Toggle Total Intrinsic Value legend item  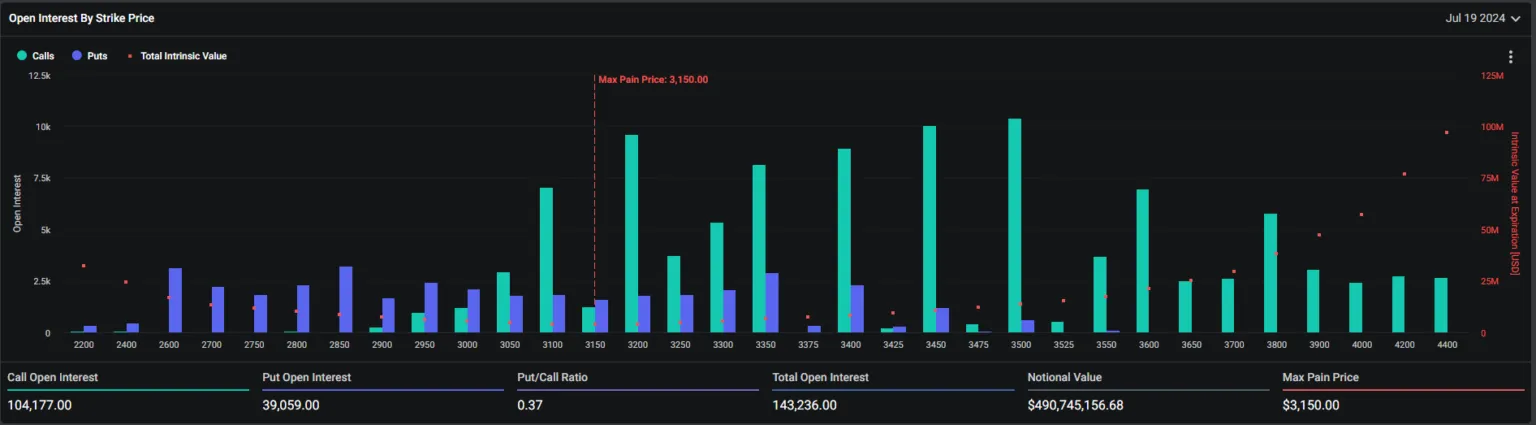pos(177,56)
